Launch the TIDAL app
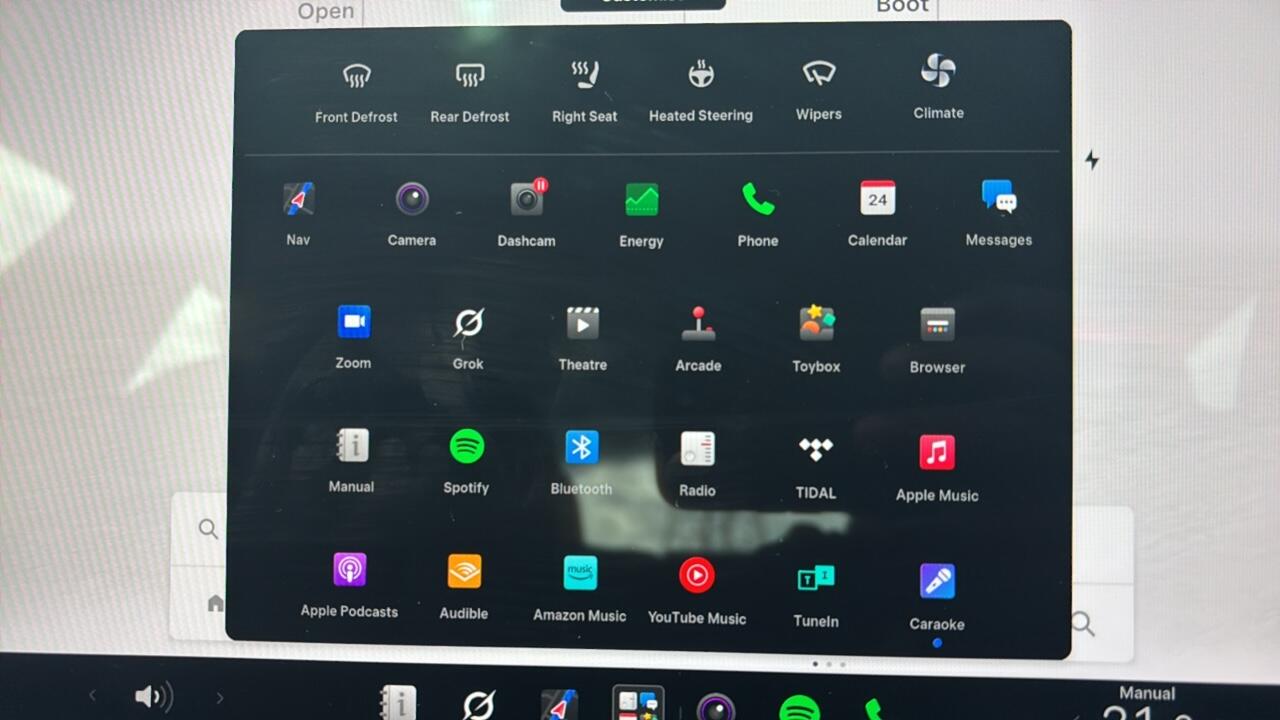This screenshot has height=720, width=1280. click(x=816, y=466)
